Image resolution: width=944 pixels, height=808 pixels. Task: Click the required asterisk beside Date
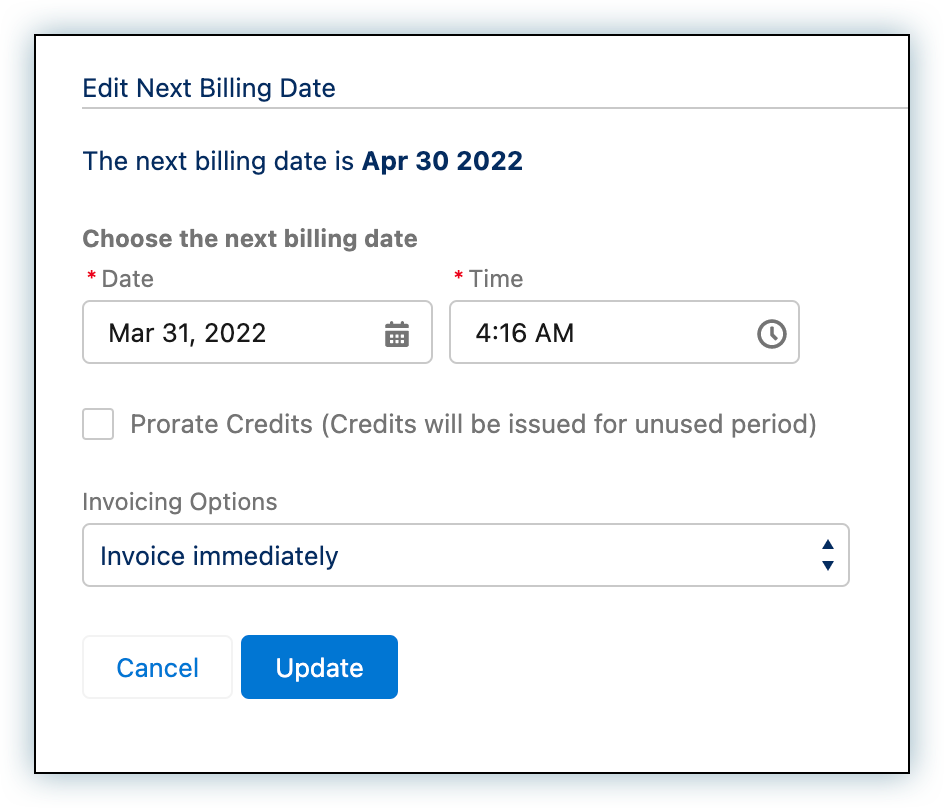[92, 278]
